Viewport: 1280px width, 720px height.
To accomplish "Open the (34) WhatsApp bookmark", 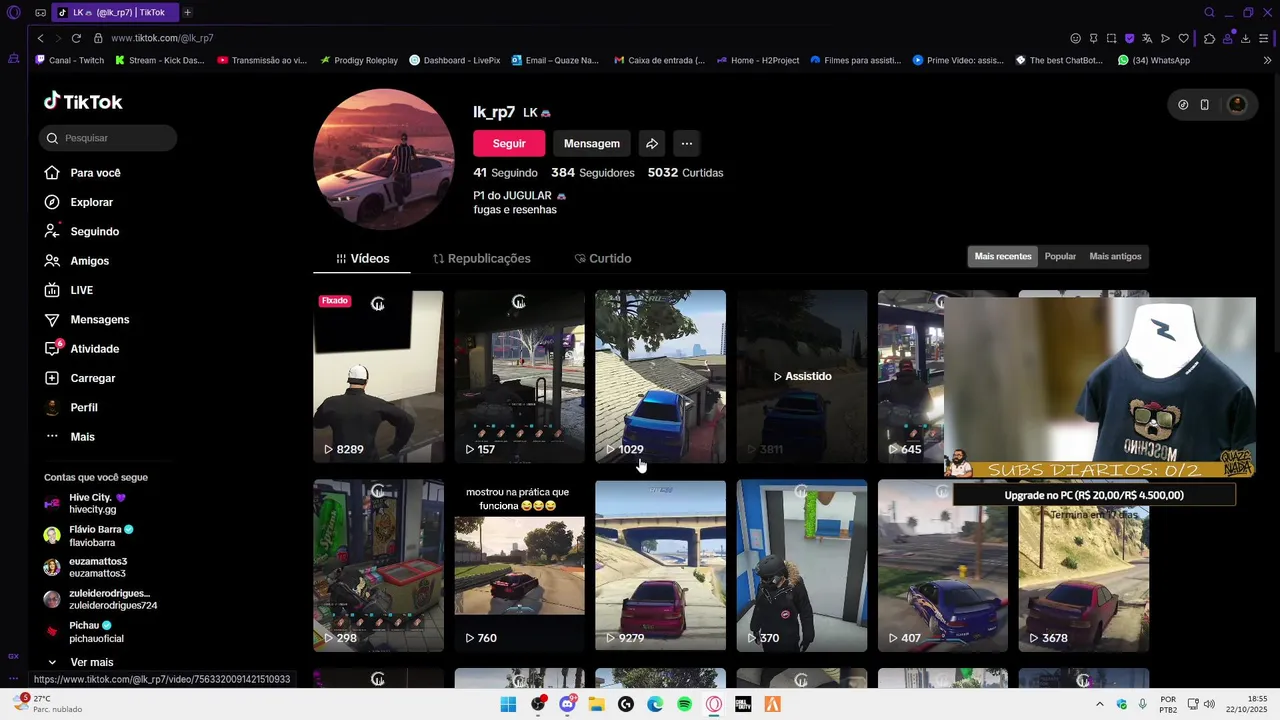I will click(1154, 60).
